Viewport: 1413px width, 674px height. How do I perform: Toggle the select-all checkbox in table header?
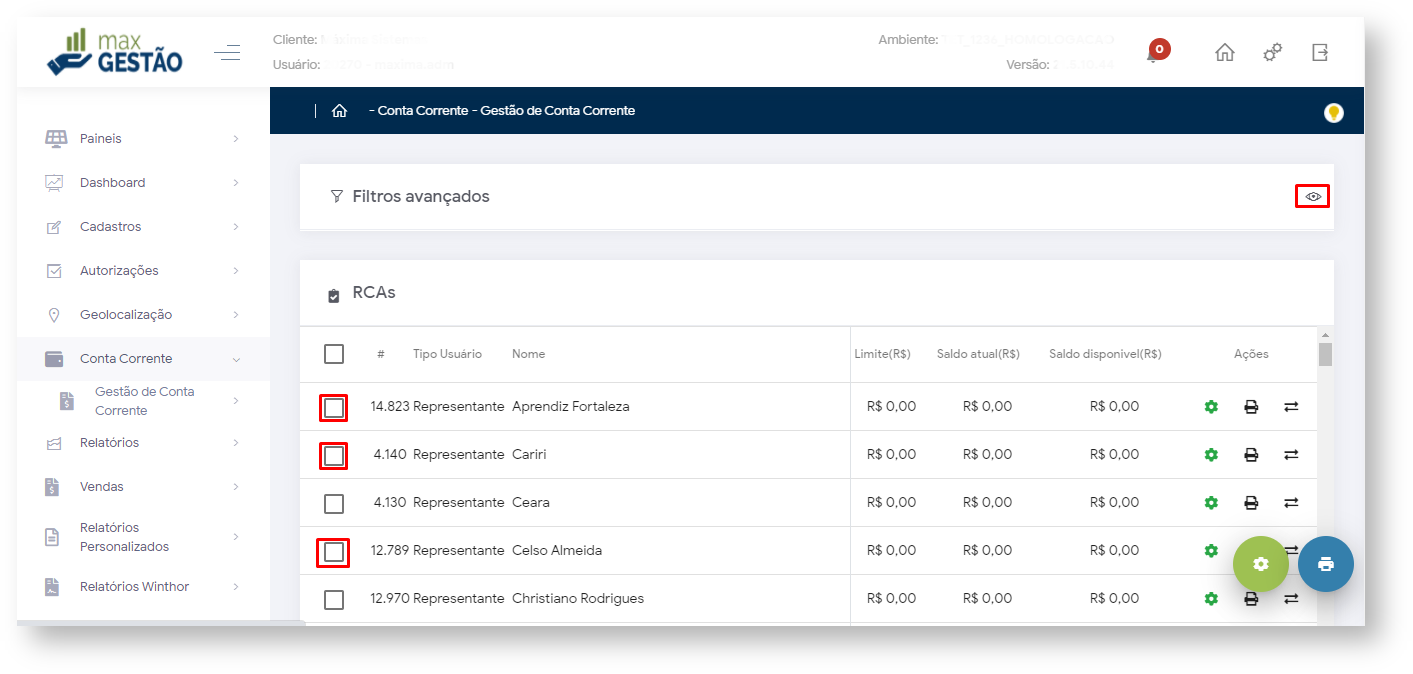(334, 354)
